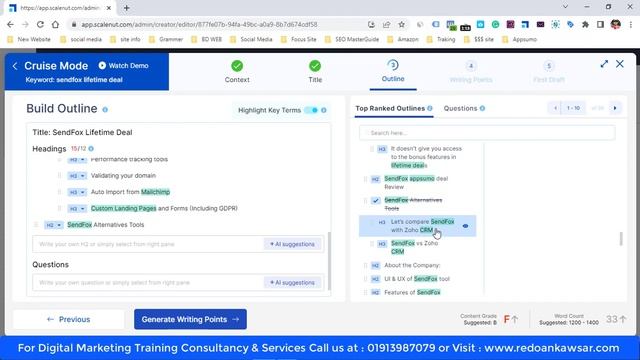The image size is (640, 360).
Task: Select H3 SendFox vs Zoho CRM outline
Action: tap(414, 247)
